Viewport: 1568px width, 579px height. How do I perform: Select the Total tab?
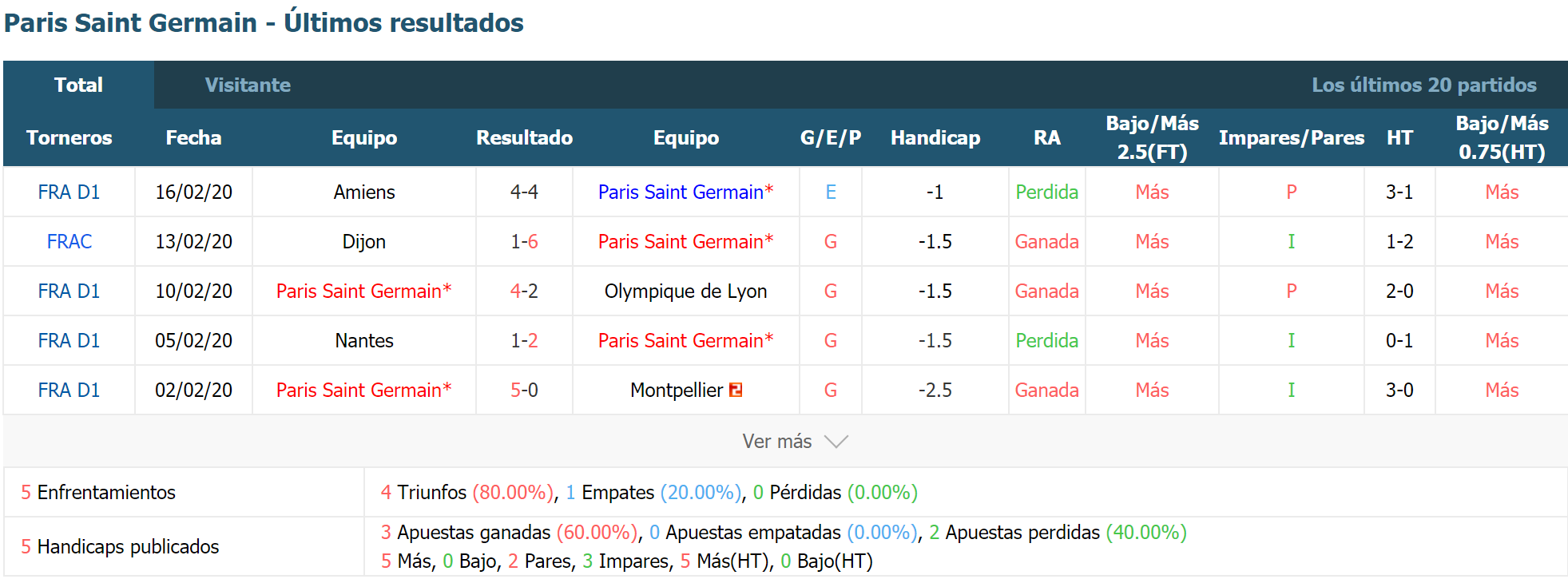78,85
